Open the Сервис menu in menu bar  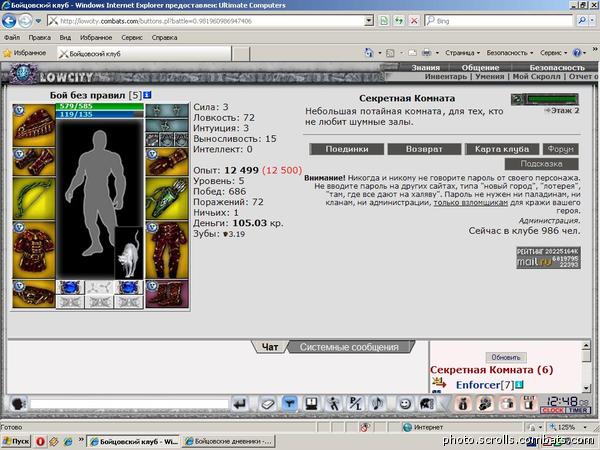132,38
